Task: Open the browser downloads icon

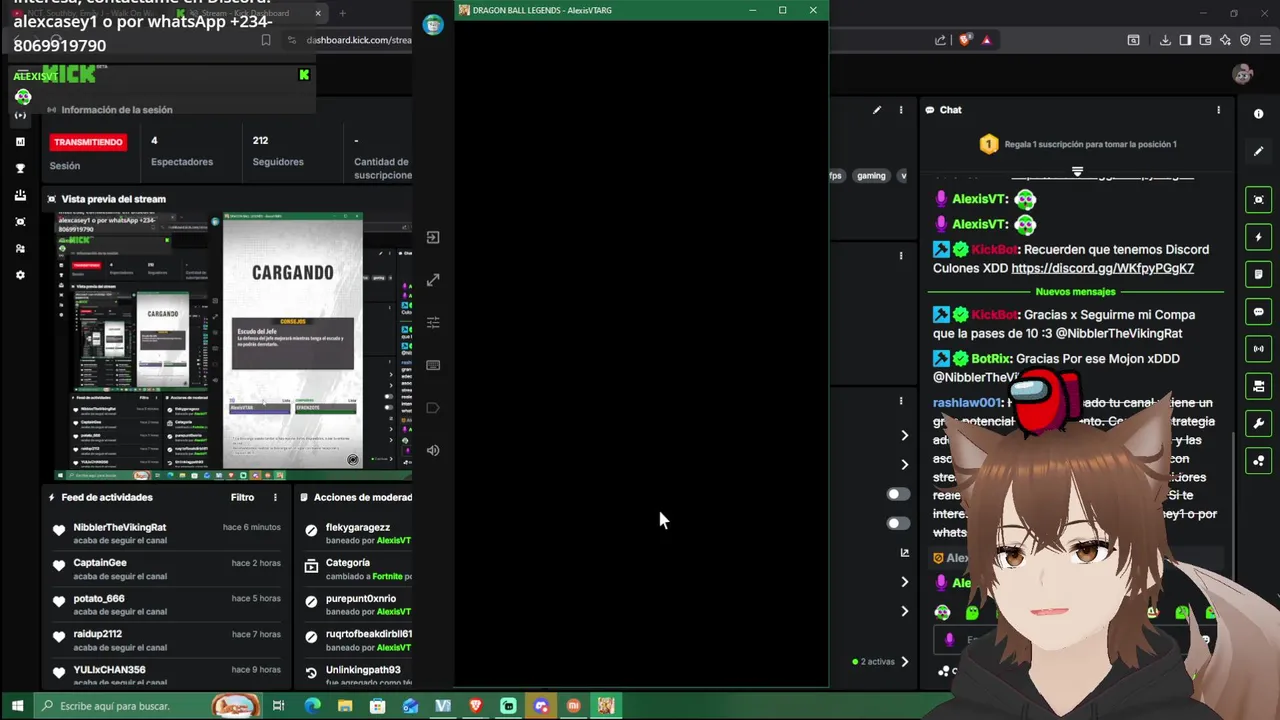Action: coord(1165,40)
